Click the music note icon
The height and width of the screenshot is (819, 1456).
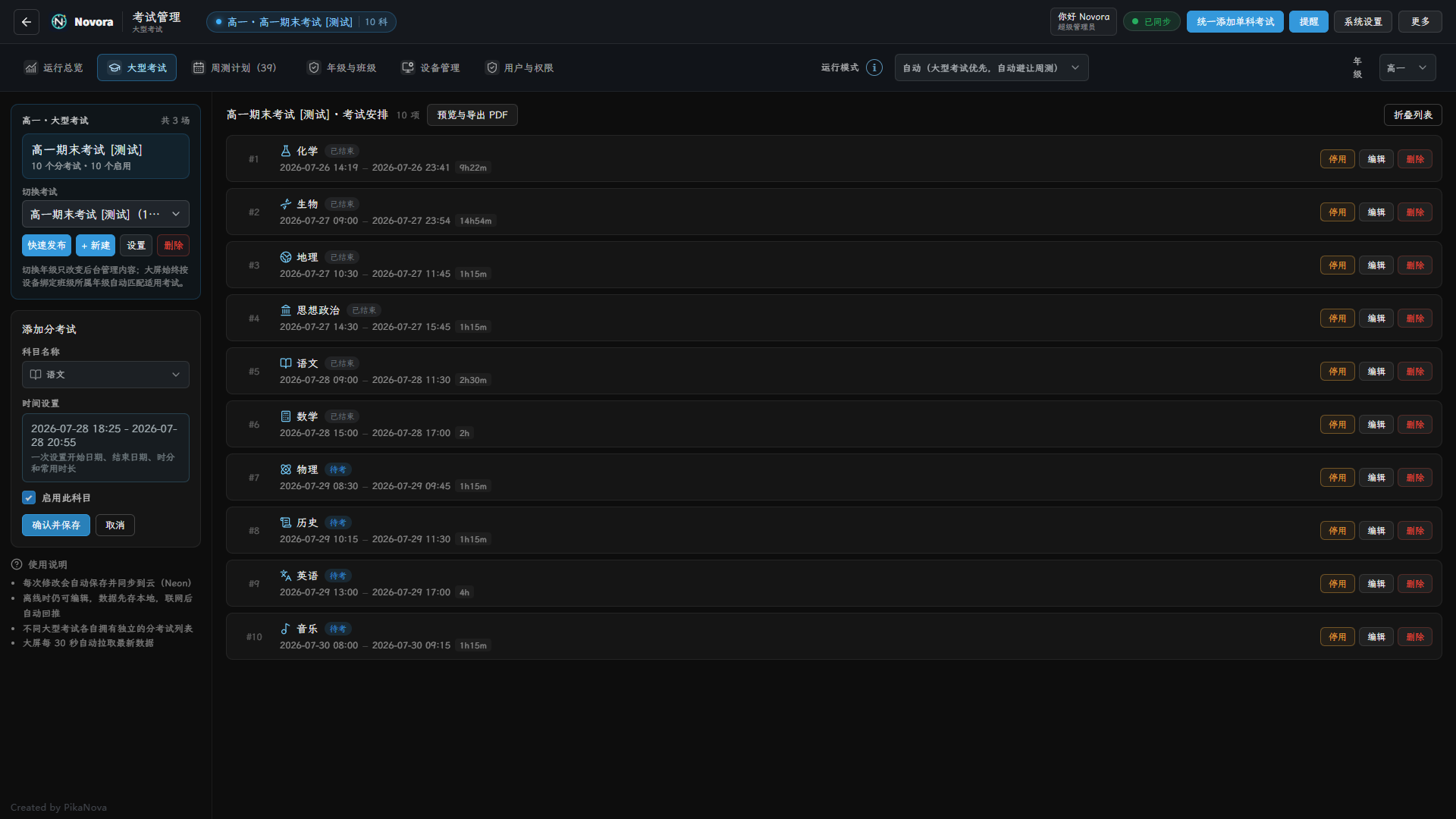coord(286,629)
